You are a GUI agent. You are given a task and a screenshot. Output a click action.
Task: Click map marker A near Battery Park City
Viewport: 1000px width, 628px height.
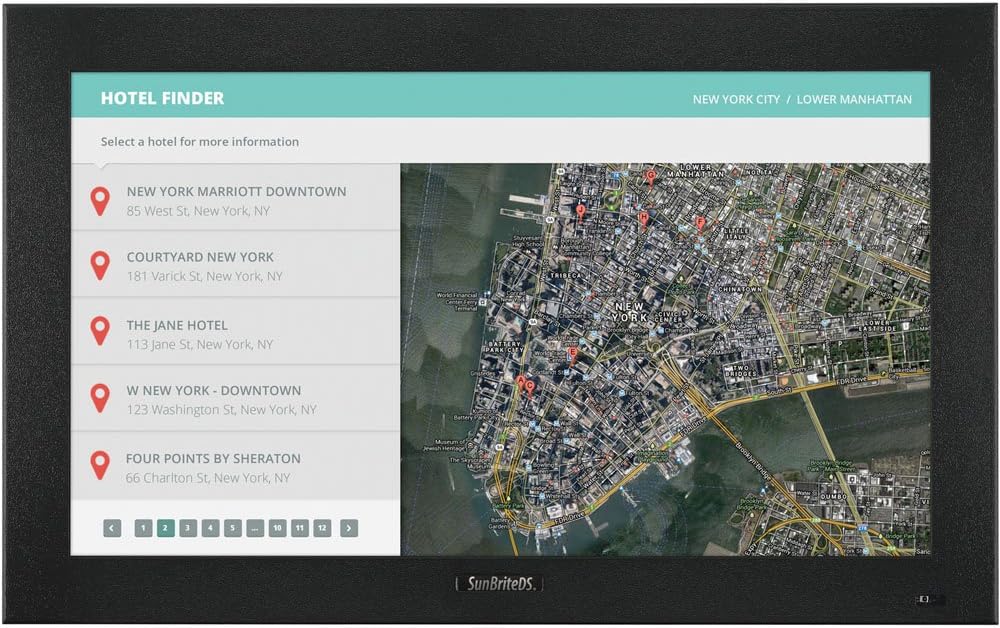(520, 383)
